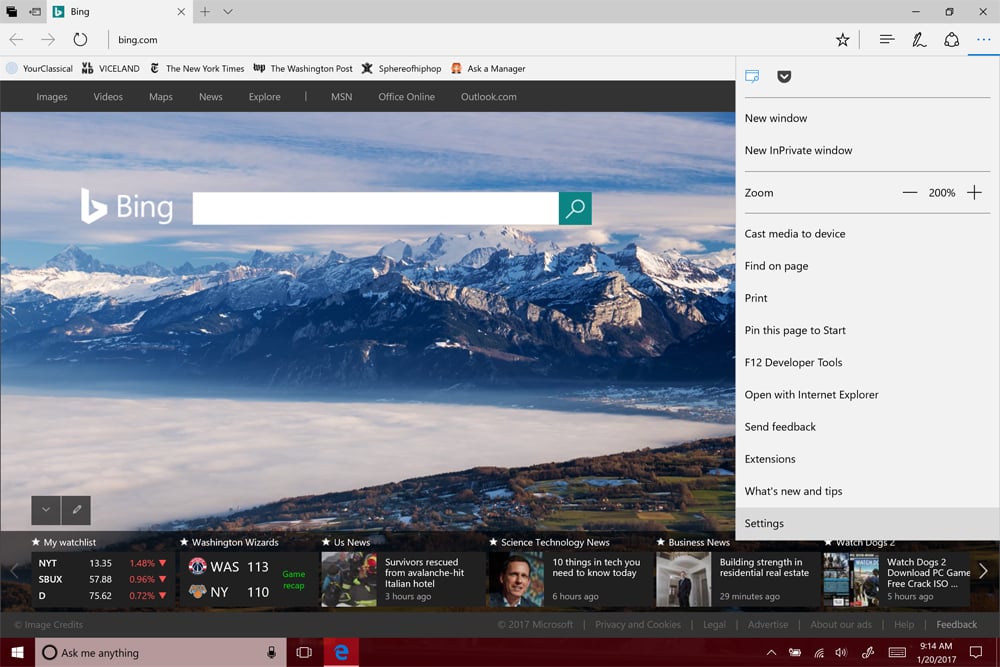Open the Hub icon

point(886,40)
